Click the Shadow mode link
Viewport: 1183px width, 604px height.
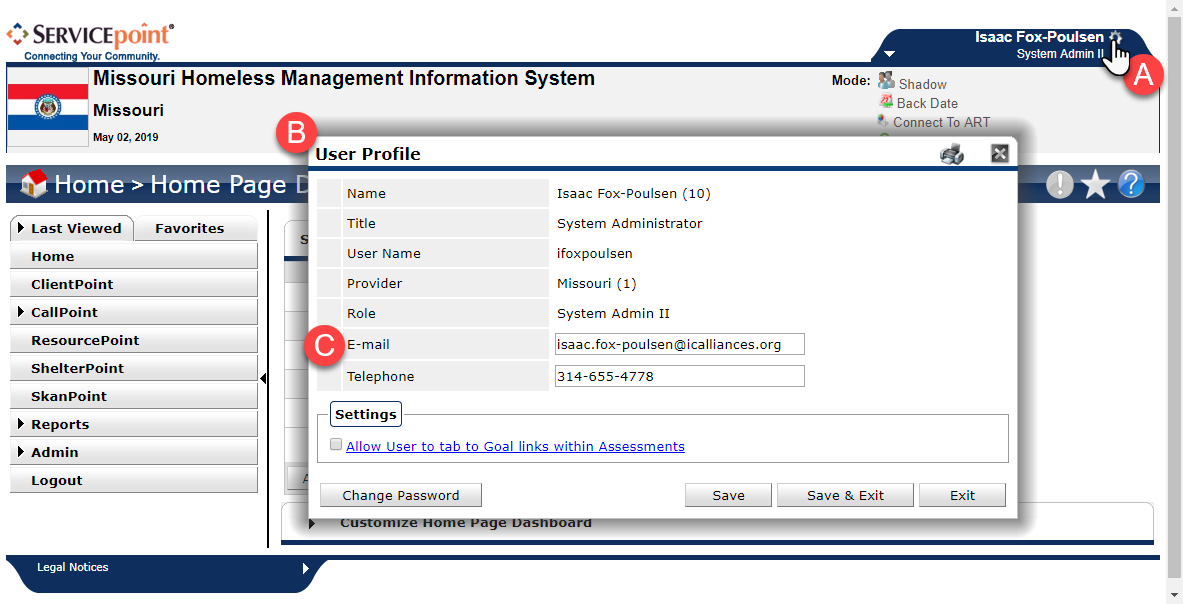(922, 84)
